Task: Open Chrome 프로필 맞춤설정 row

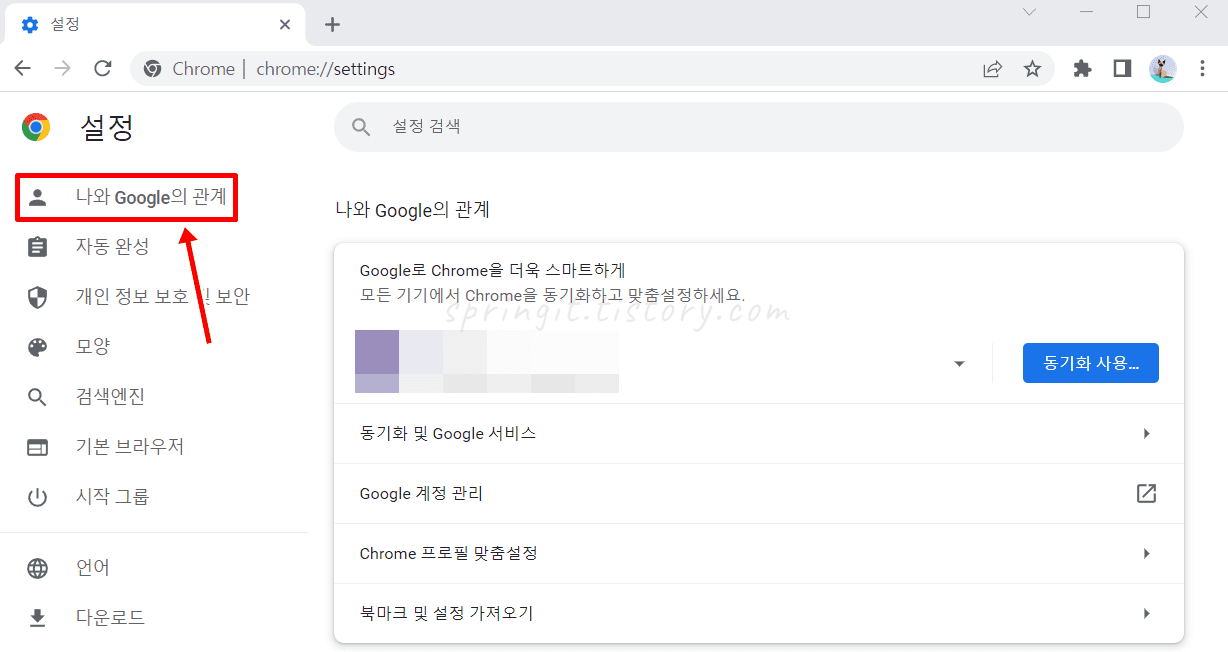Action: click(x=758, y=553)
